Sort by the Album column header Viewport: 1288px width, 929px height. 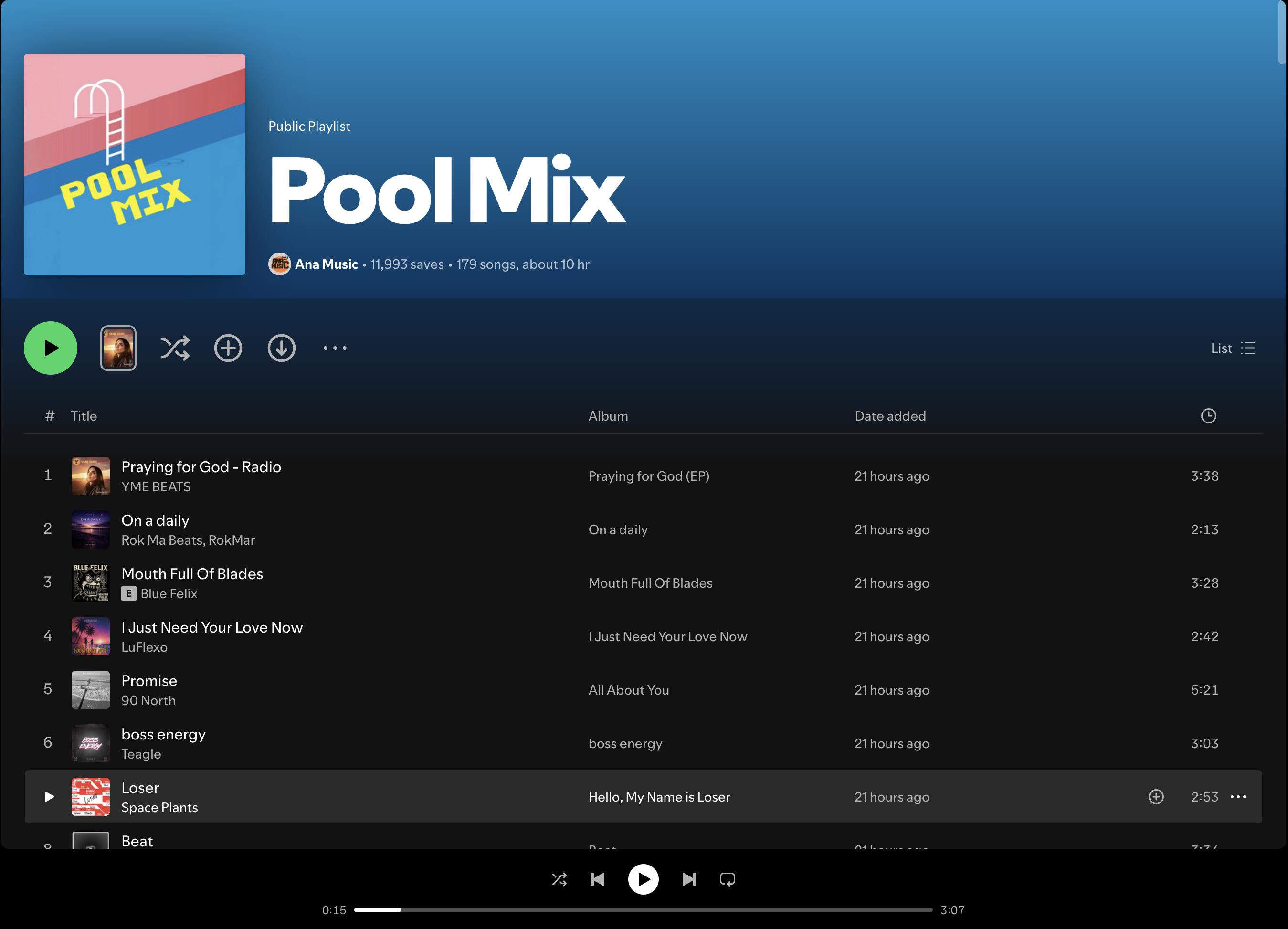(608, 416)
